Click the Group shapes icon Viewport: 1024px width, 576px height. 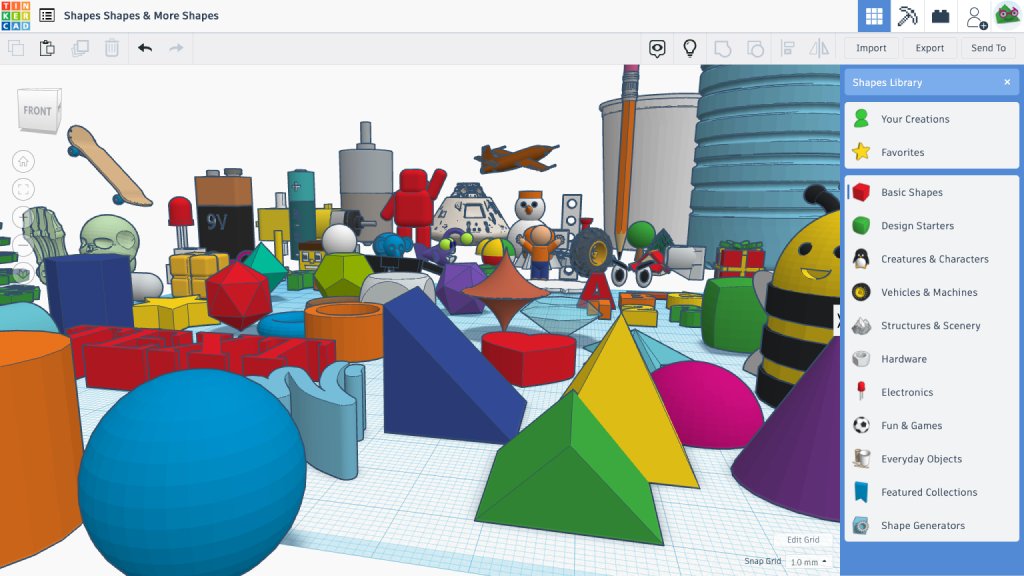pos(723,47)
